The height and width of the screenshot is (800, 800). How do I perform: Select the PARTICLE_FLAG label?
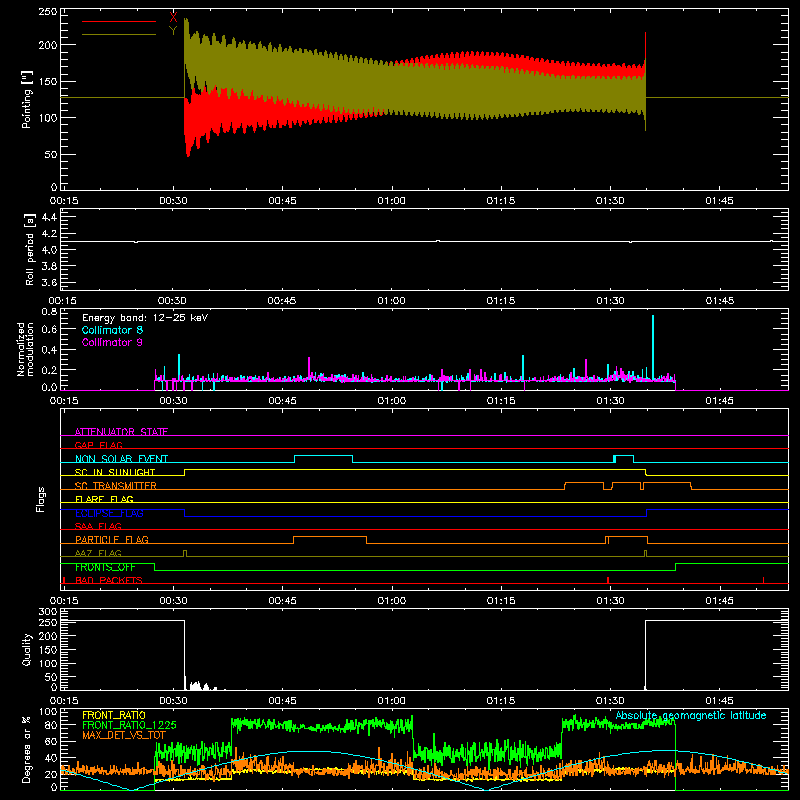(112, 540)
